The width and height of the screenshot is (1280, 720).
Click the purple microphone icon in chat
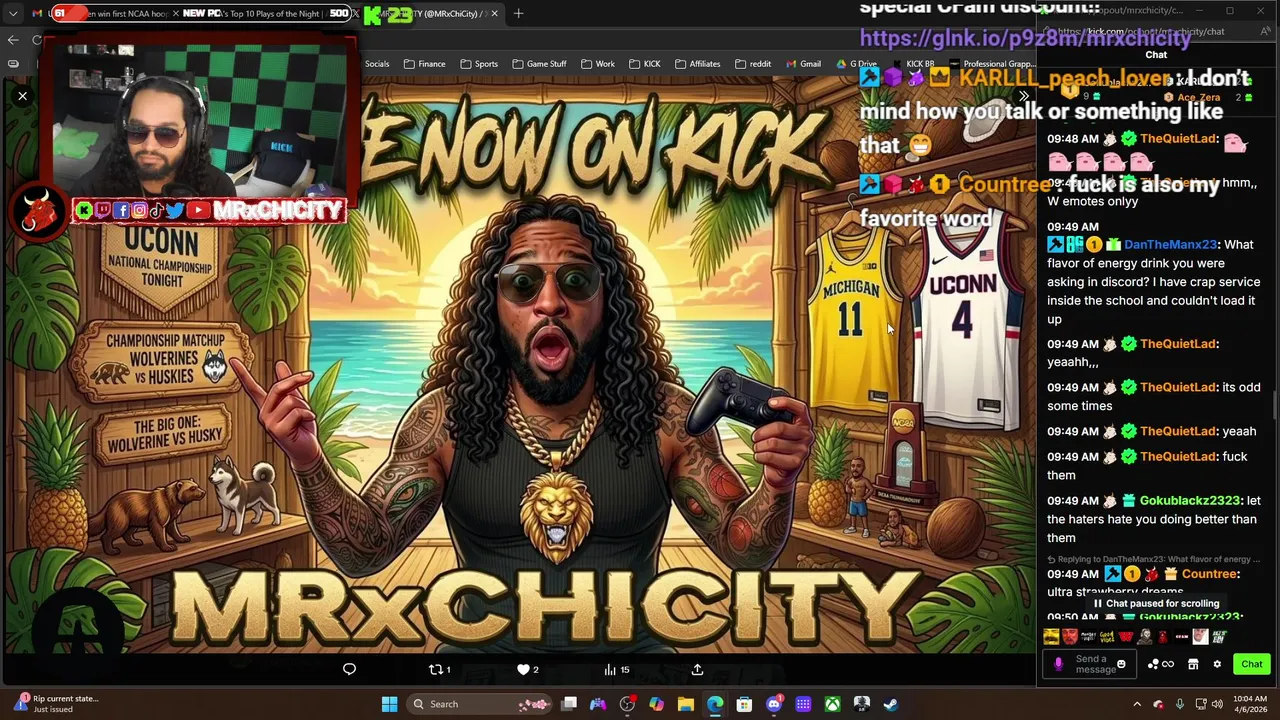click(1059, 664)
